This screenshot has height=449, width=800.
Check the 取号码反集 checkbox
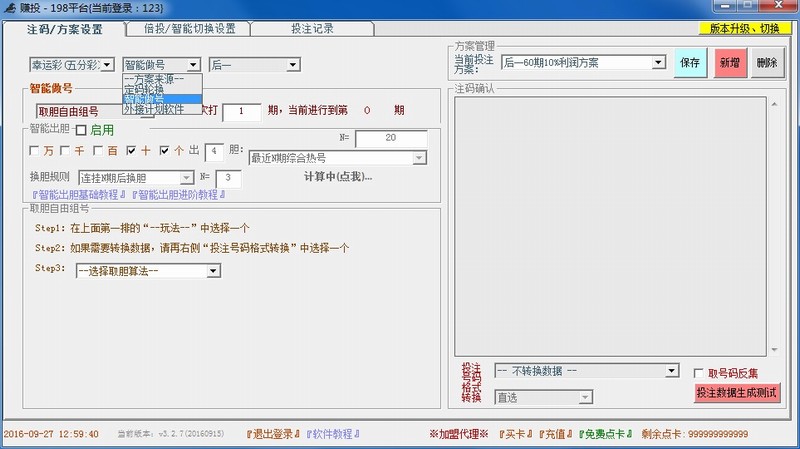click(700, 373)
